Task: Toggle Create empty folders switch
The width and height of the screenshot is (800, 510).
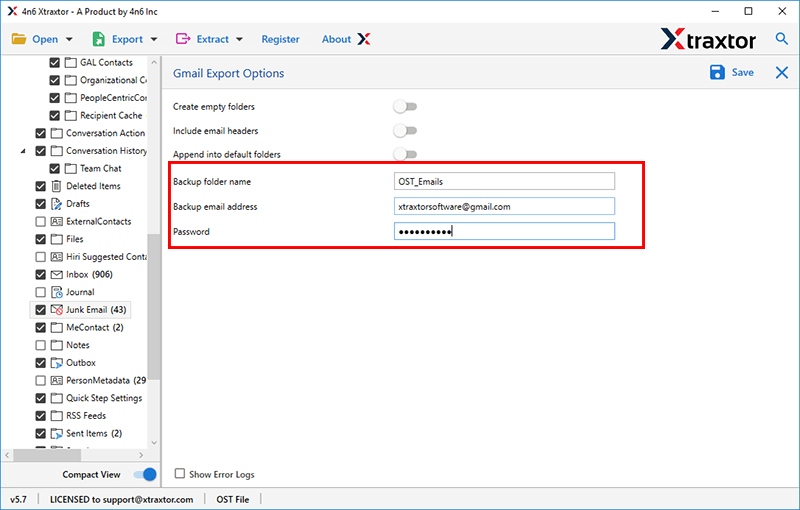Action: tap(405, 107)
